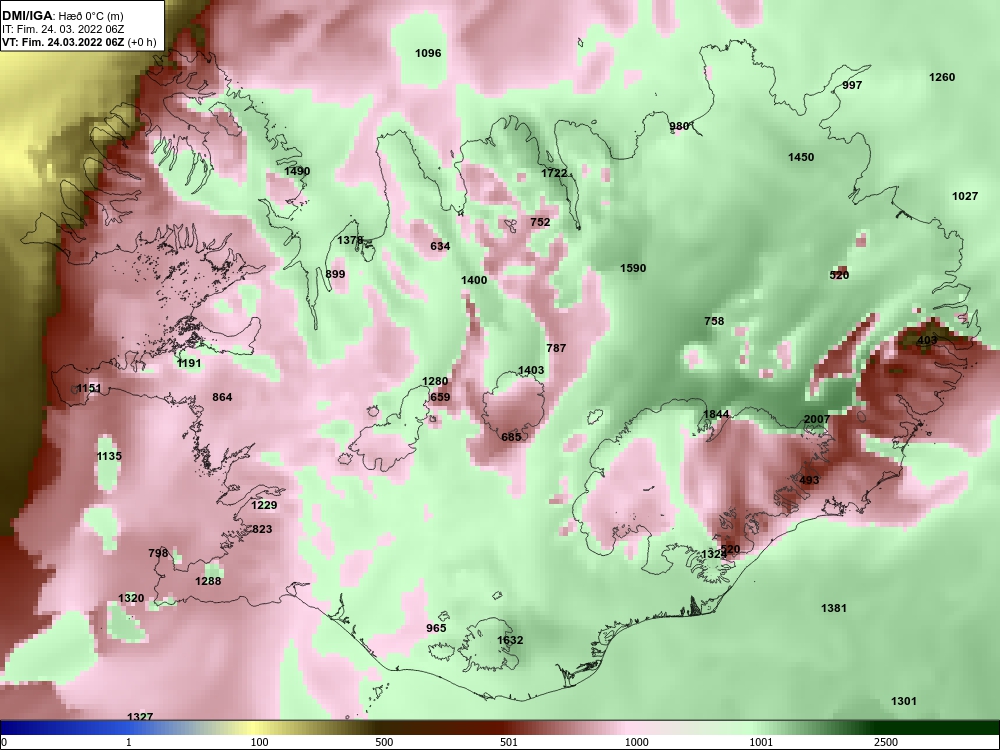This screenshot has width=1000, height=750.
Task: Select the 1320 map value
Action: point(131,598)
